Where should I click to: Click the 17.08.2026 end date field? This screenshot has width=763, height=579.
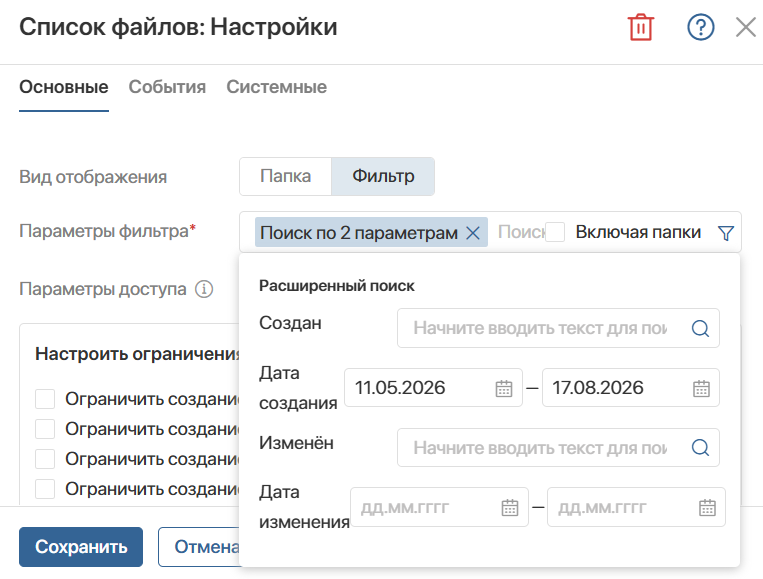pyautogui.click(x=631, y=388)
